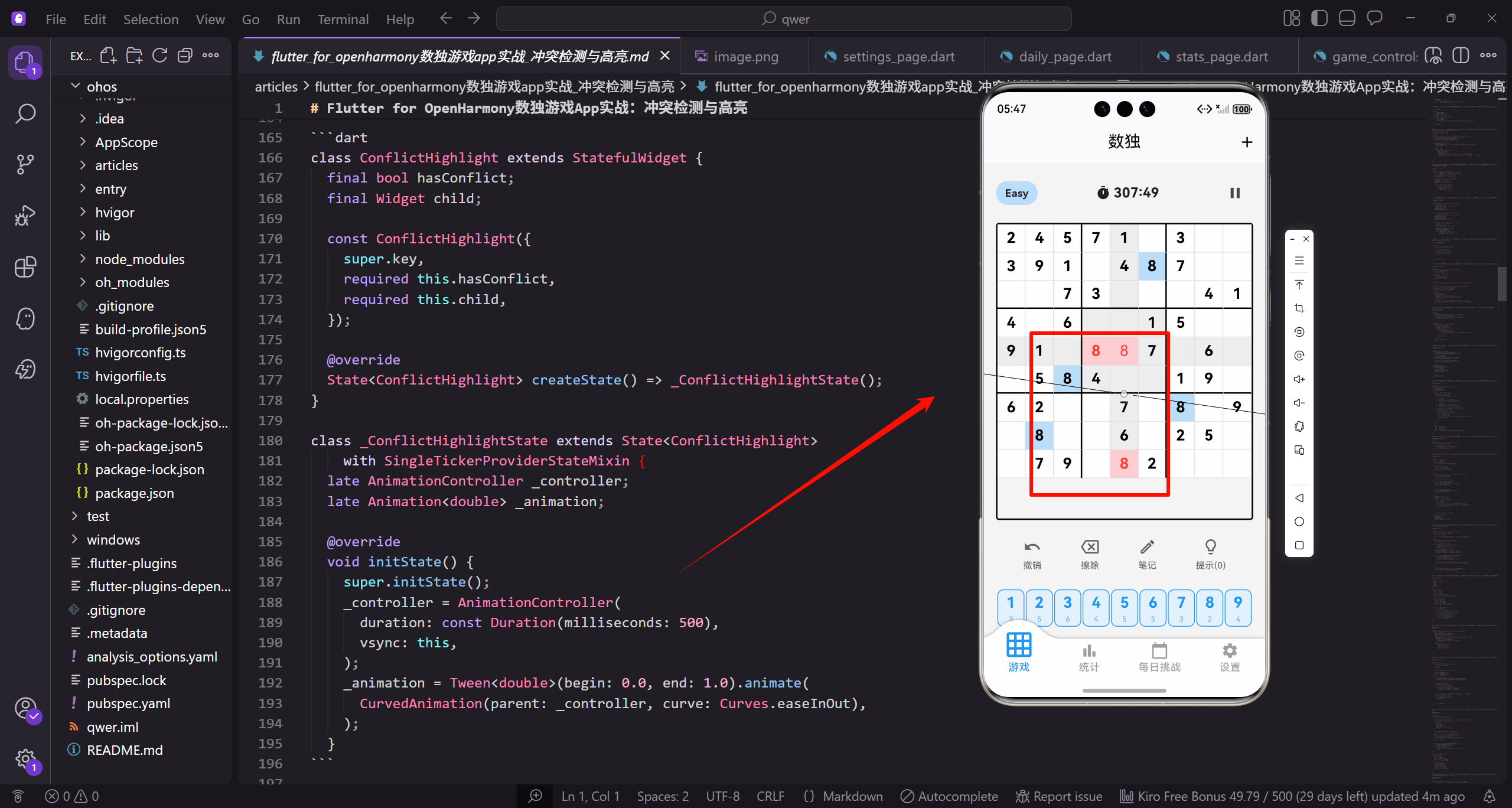
Task: Open the Selection menu
Action: tap(151, 19)
